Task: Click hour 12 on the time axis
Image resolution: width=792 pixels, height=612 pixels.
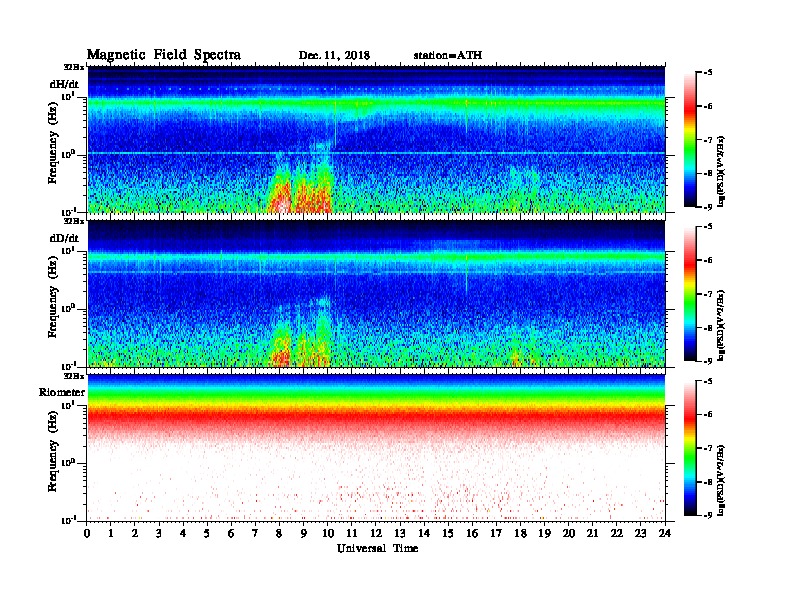Action: tap(376, 534)
